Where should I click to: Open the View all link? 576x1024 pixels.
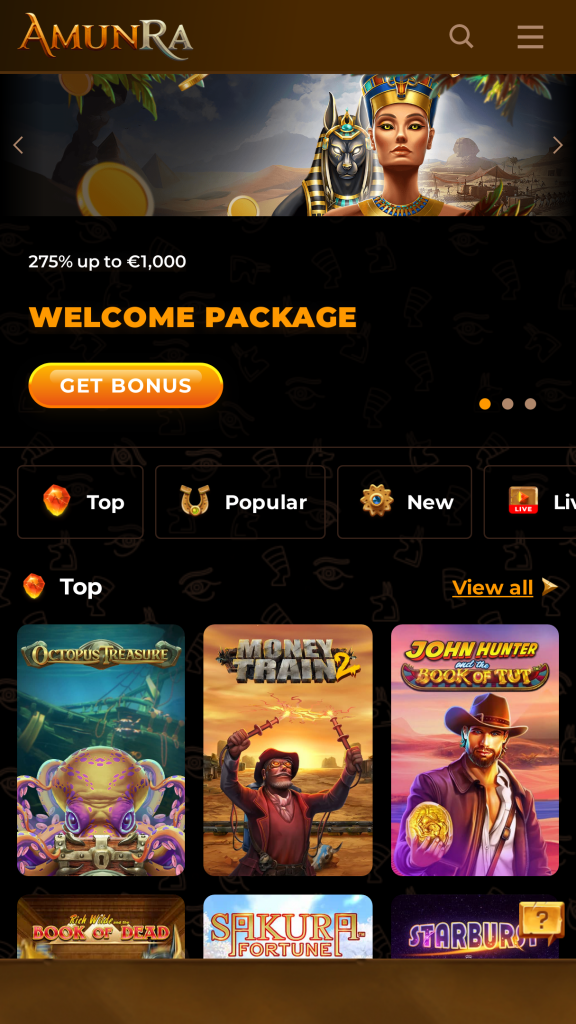click(x=492, y=587)
